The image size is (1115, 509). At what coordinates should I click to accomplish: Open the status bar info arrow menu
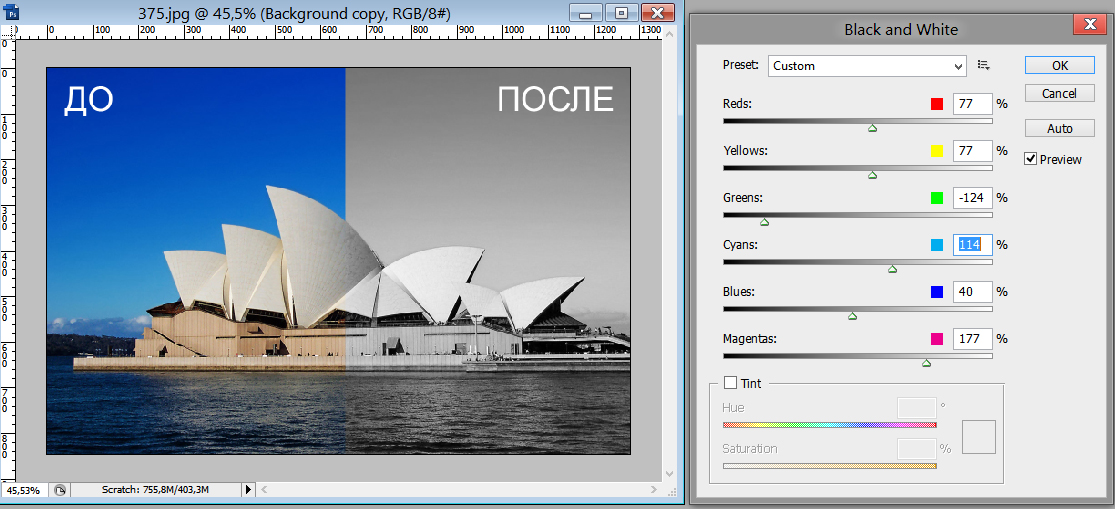tap(248, 490)
